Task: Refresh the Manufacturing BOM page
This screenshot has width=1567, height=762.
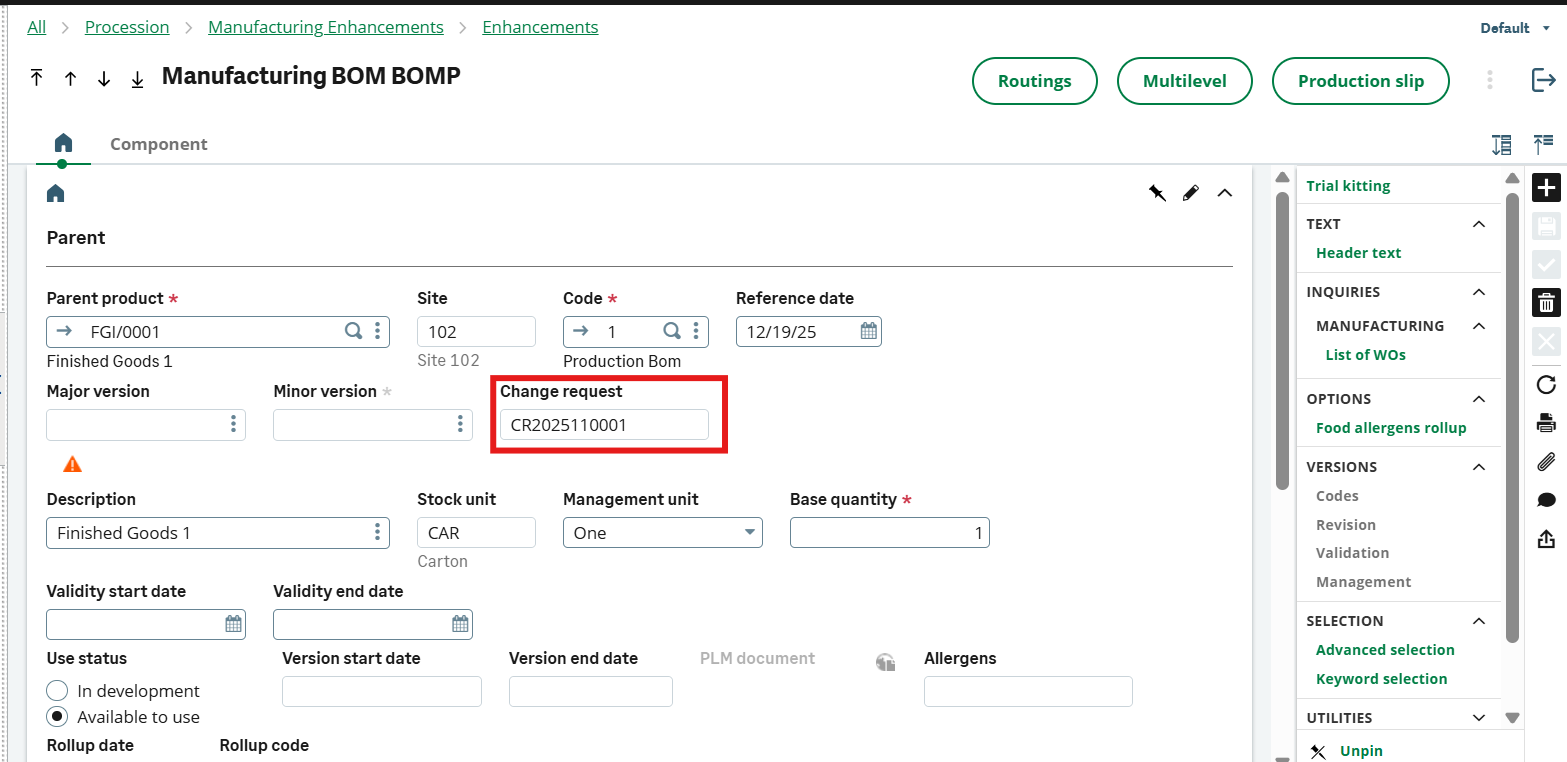Action: (1546, 384)
